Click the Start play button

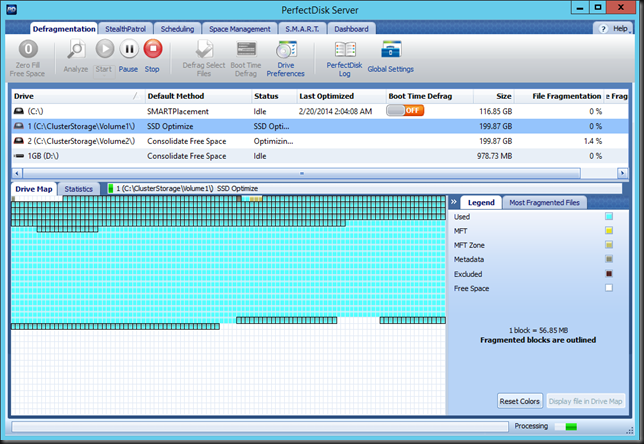[105, 49]
